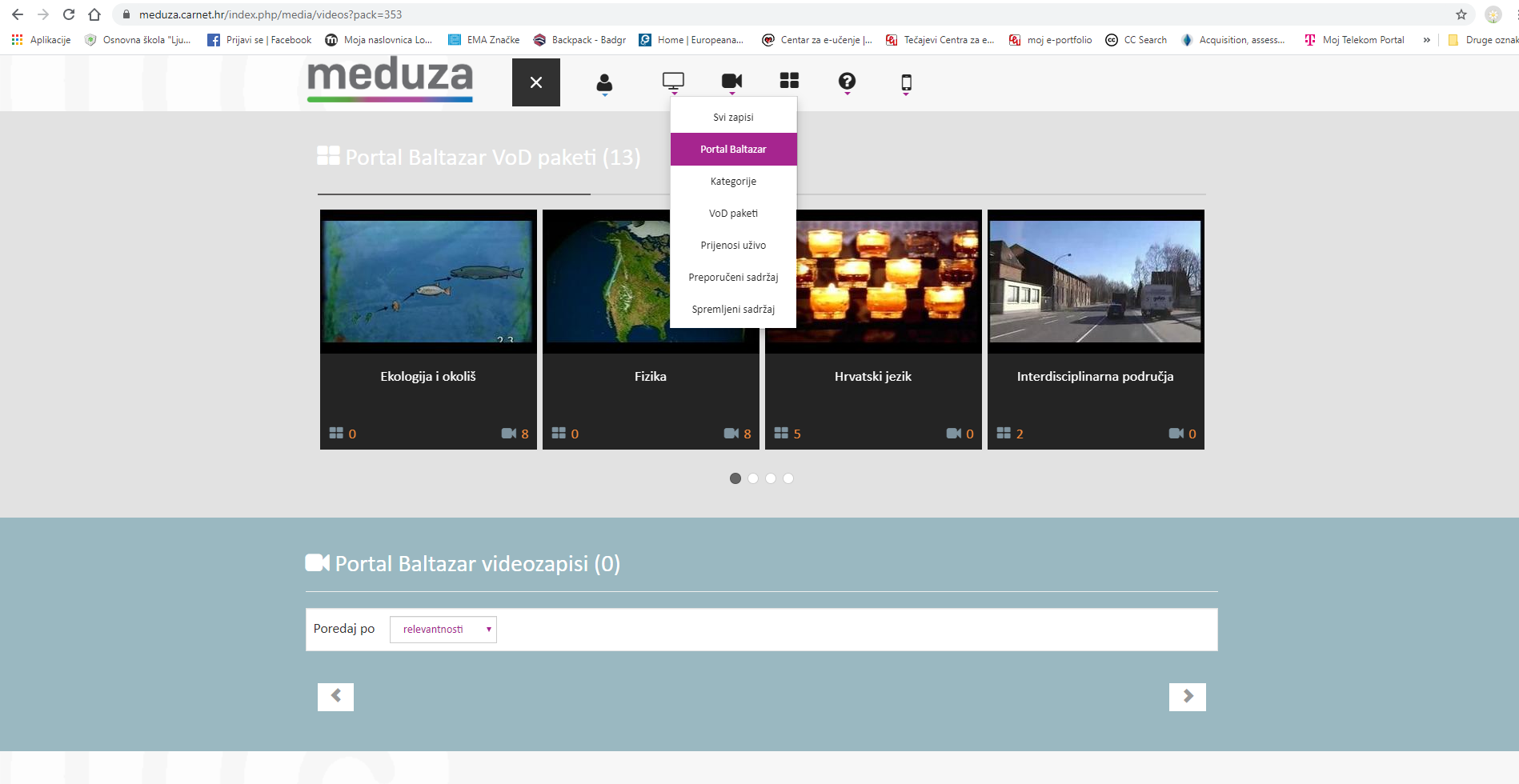Open the grid packages icon menu
The image size is (1519, 784).
point(789,80)
